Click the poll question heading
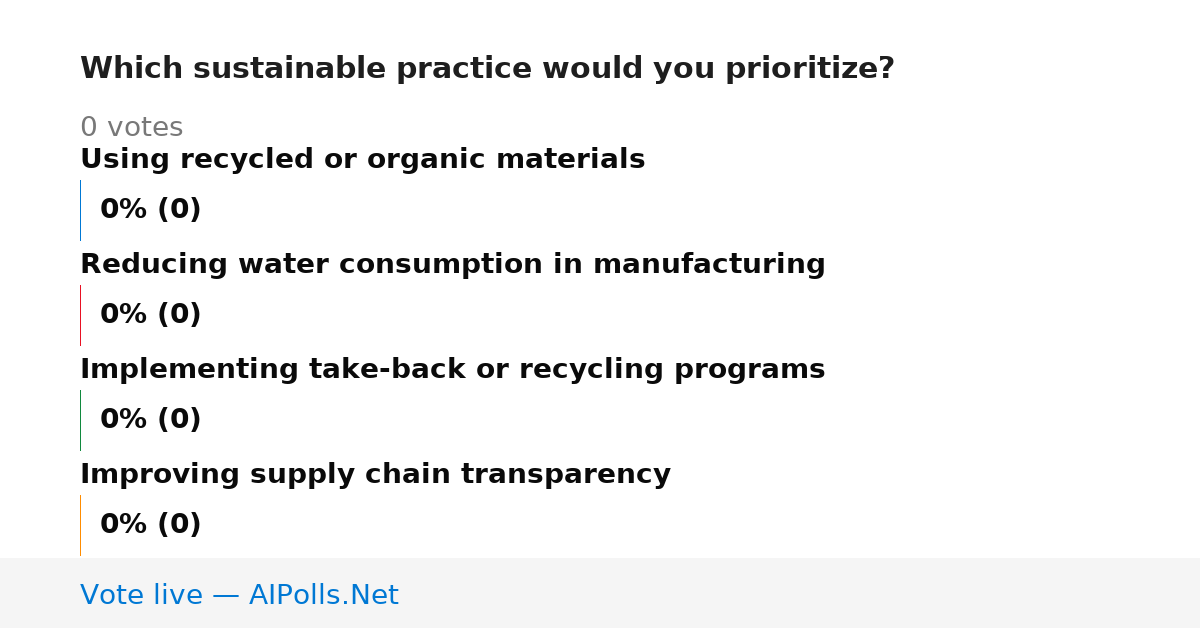 pyautogui.click(x=487, y=69)
